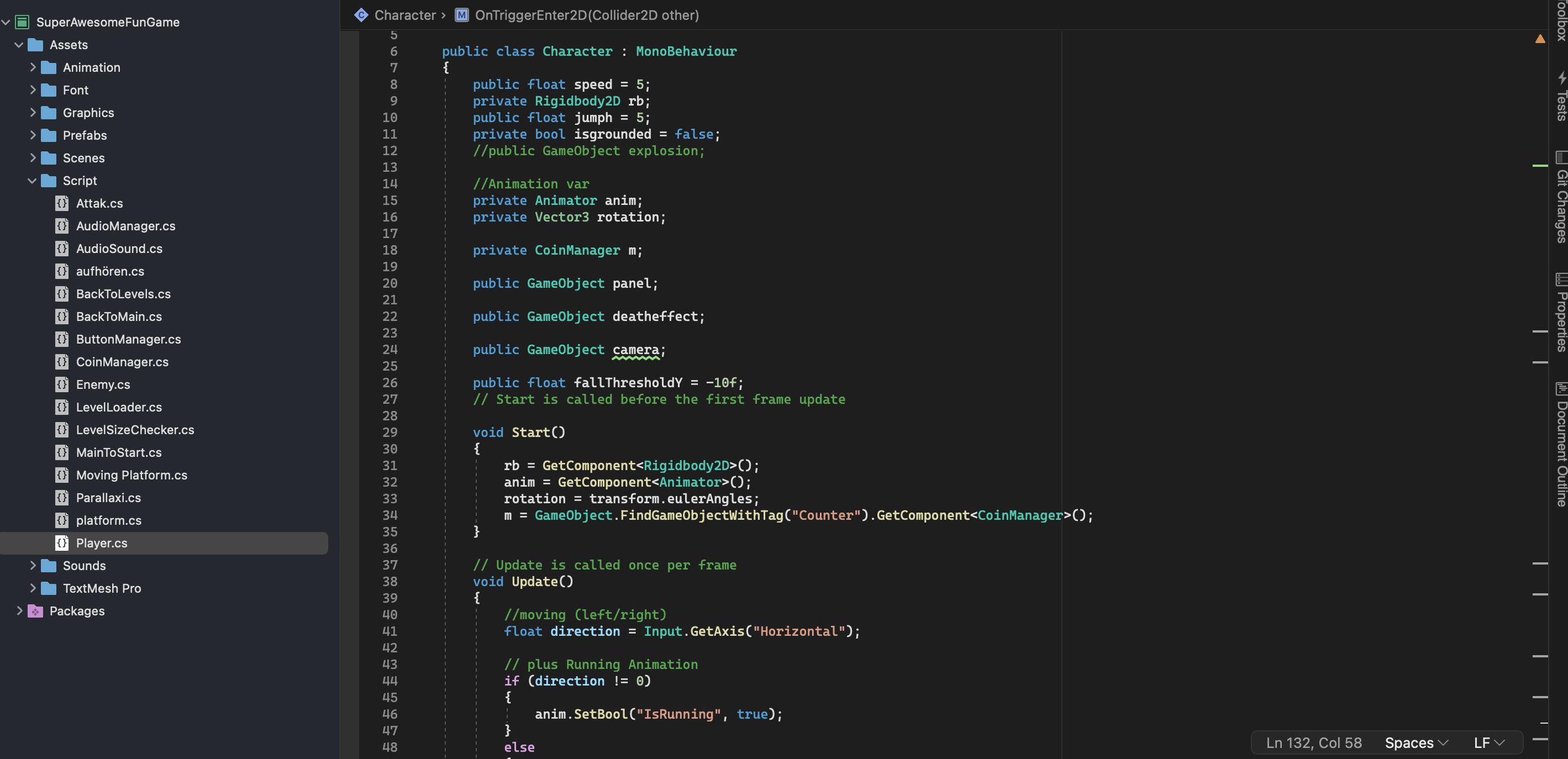Select the ButtonManager.cs file row
The height and width of the screenshot is (759, 1568).
tap(164, 339)
